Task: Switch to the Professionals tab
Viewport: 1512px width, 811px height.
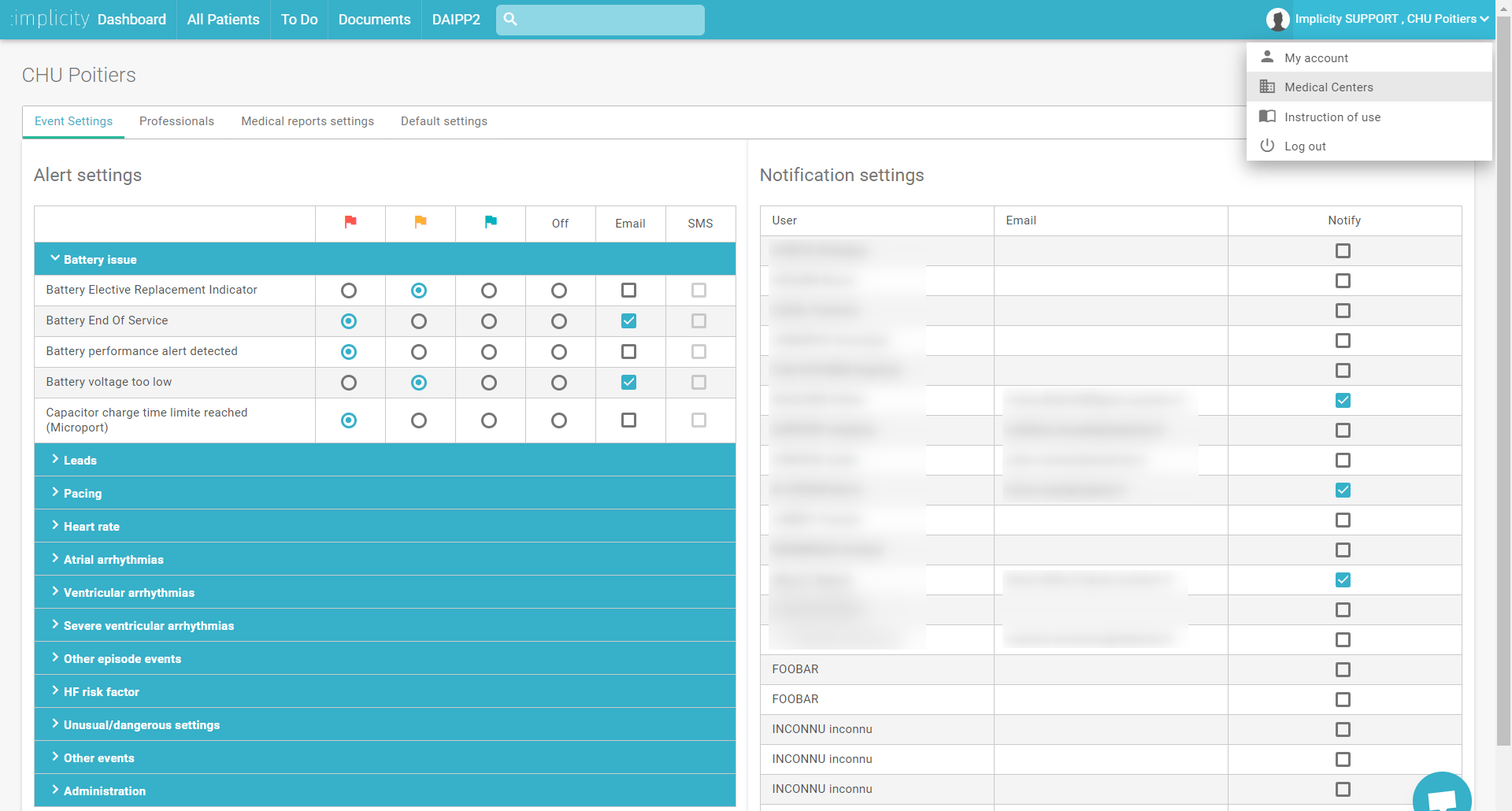Action: (176, 121)
